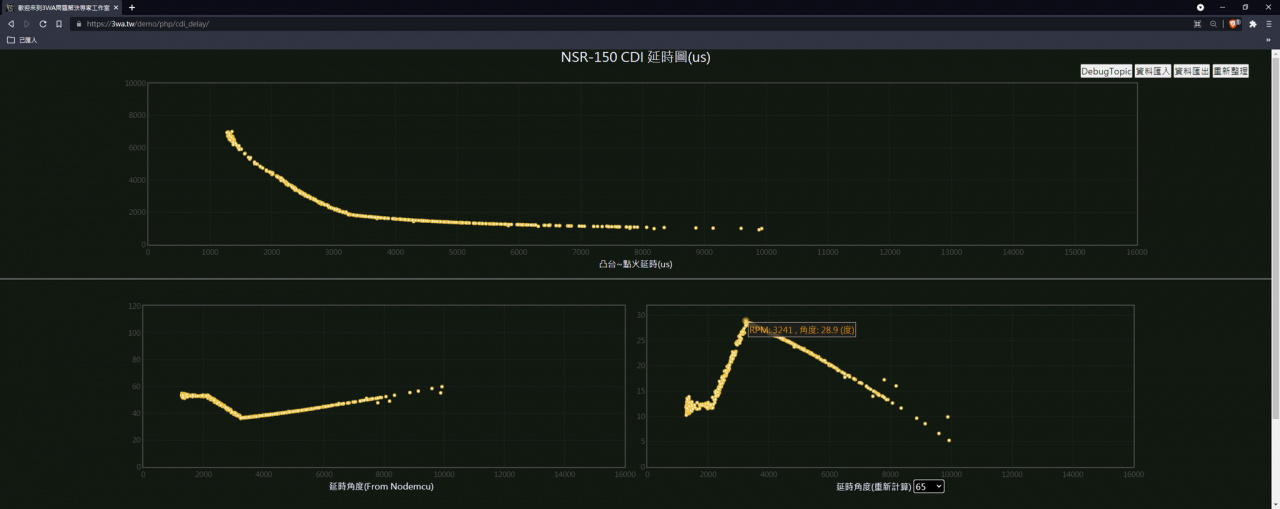The width and height of the screenshot is (1280, 509).
Task: Click the QR code icon in address bar
Action: pyautogui.click(x=1197, y=23)
